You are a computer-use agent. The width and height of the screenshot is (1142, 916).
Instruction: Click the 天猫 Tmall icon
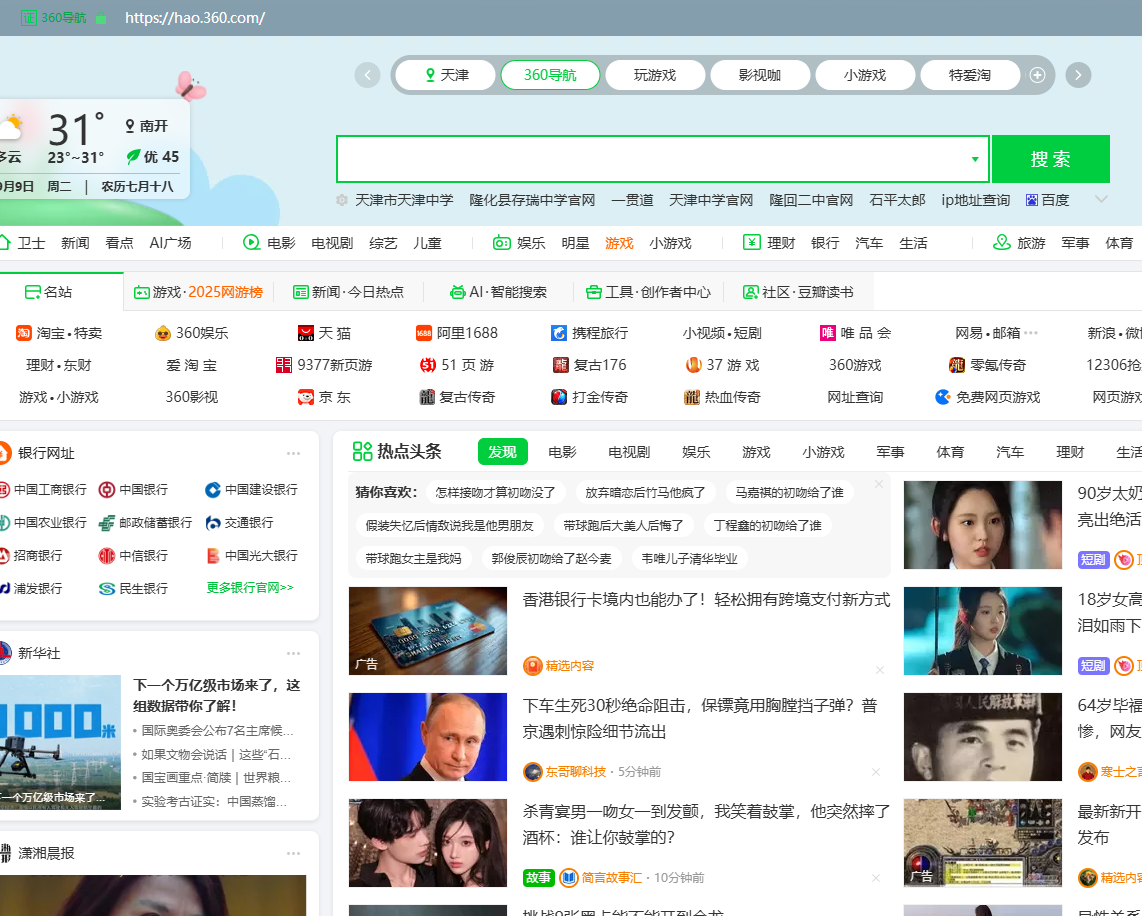pyautogui.click(x=306, y=333)
